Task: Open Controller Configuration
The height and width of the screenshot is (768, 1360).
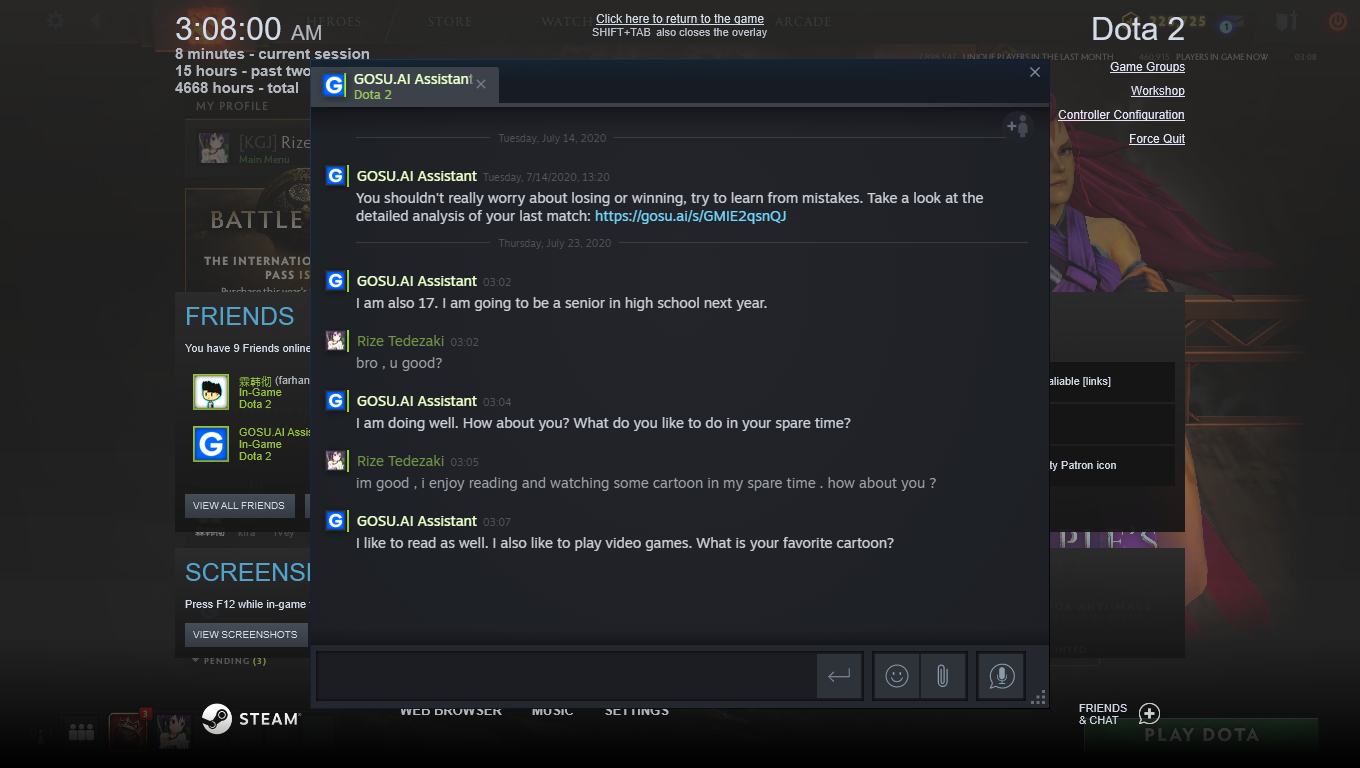Action: click(1121, 115)
